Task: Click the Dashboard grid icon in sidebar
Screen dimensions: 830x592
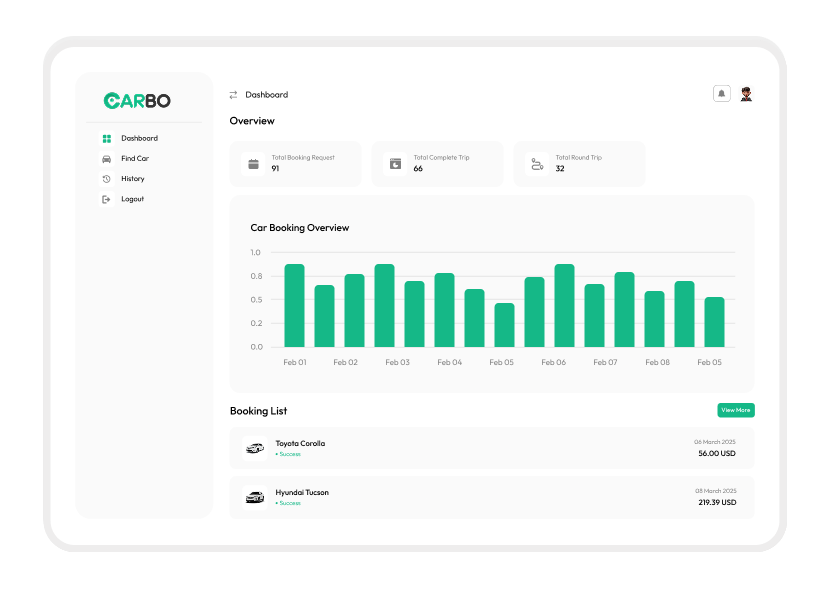Action: pos(107,139)
